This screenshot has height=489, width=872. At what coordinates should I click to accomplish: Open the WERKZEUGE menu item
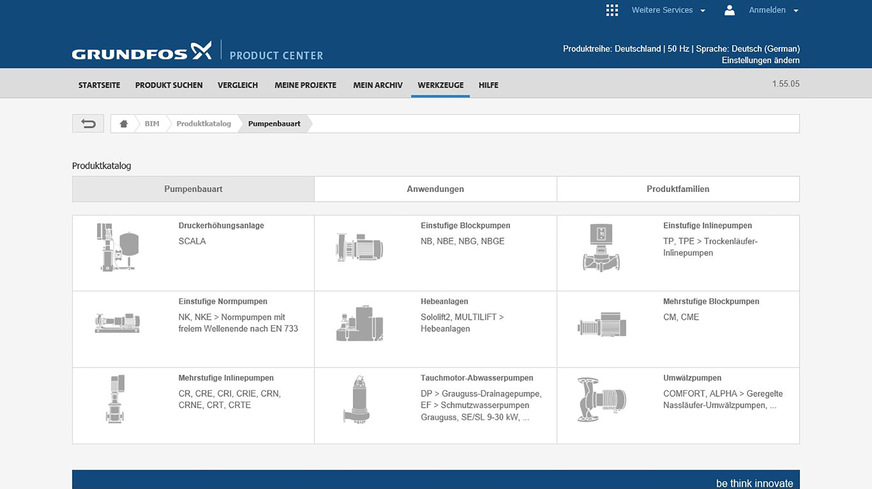(440, 85)
